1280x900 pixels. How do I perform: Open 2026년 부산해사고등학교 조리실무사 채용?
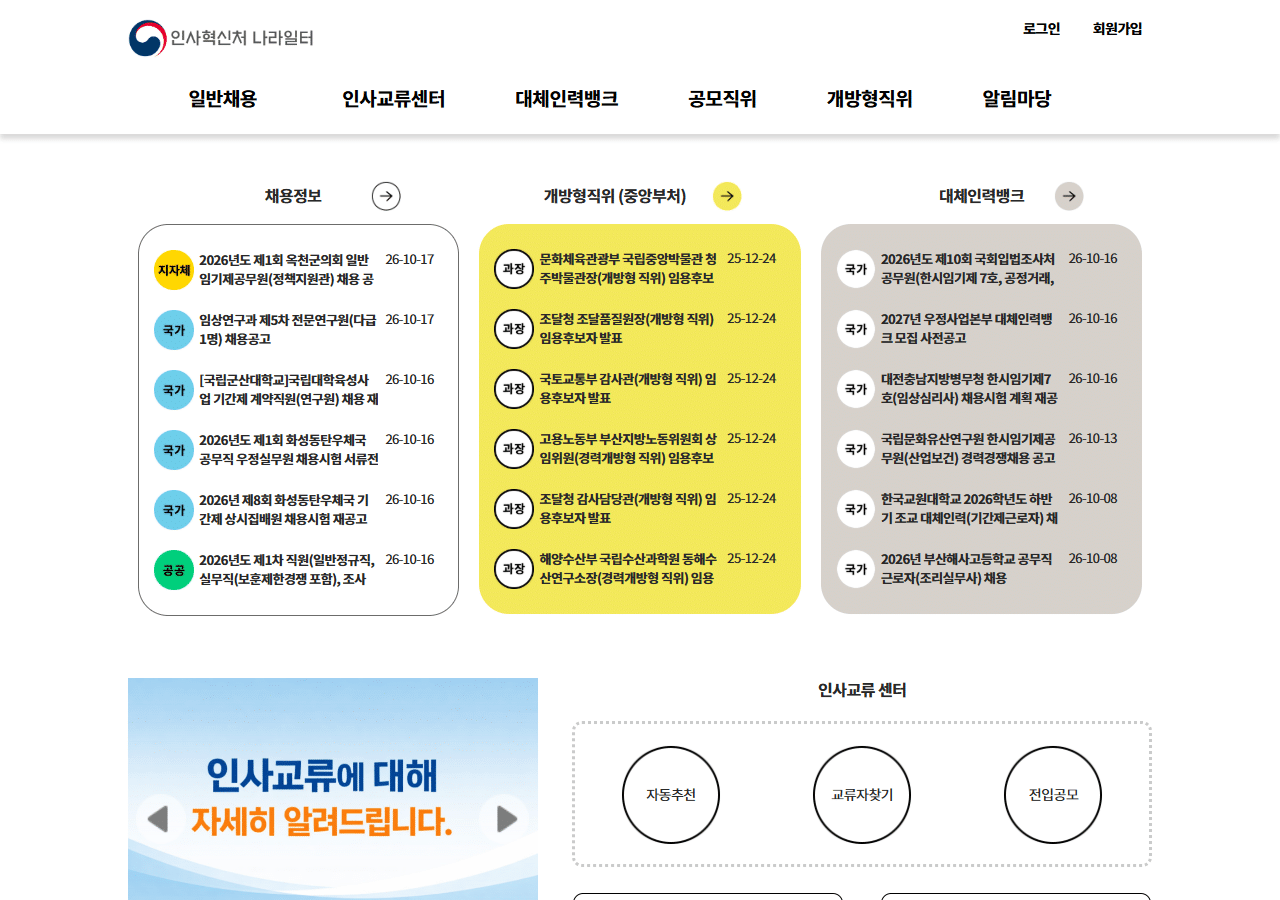(x=967, y=568)
